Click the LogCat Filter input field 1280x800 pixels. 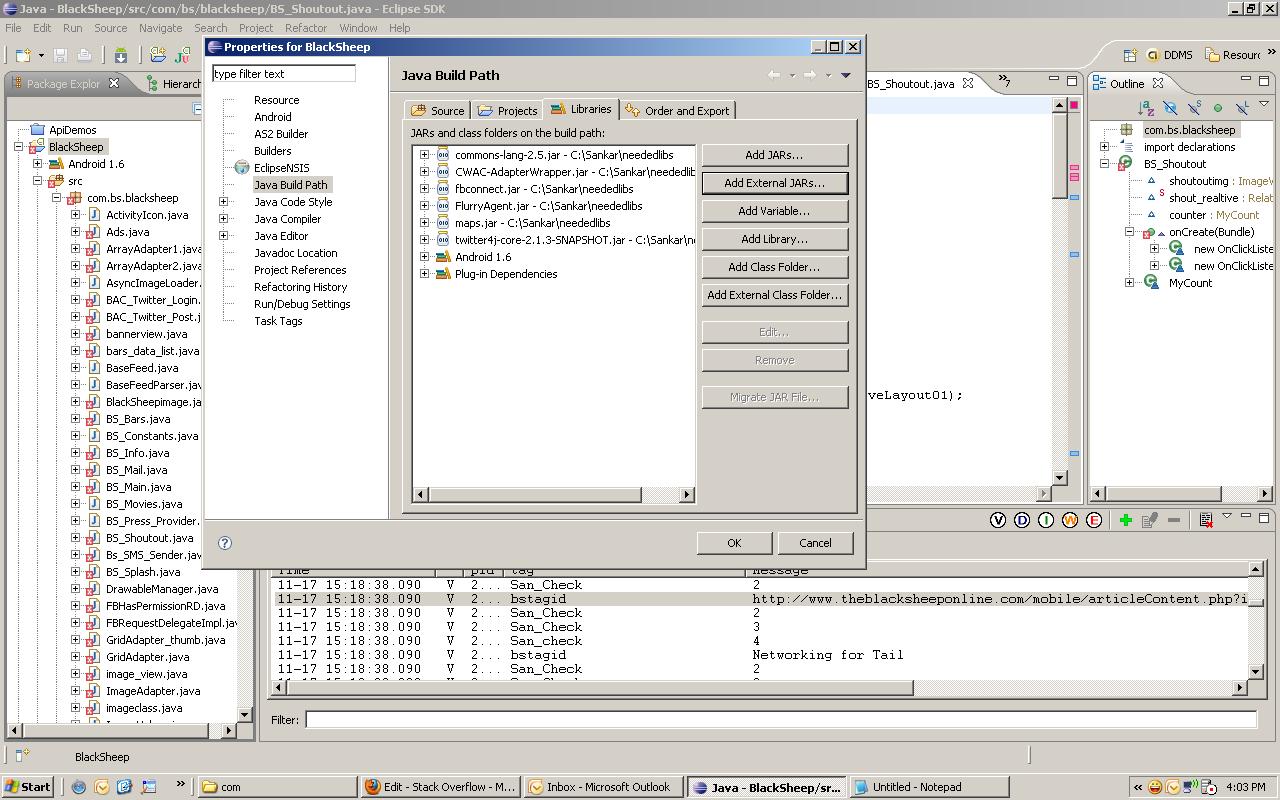coord(780,719)
